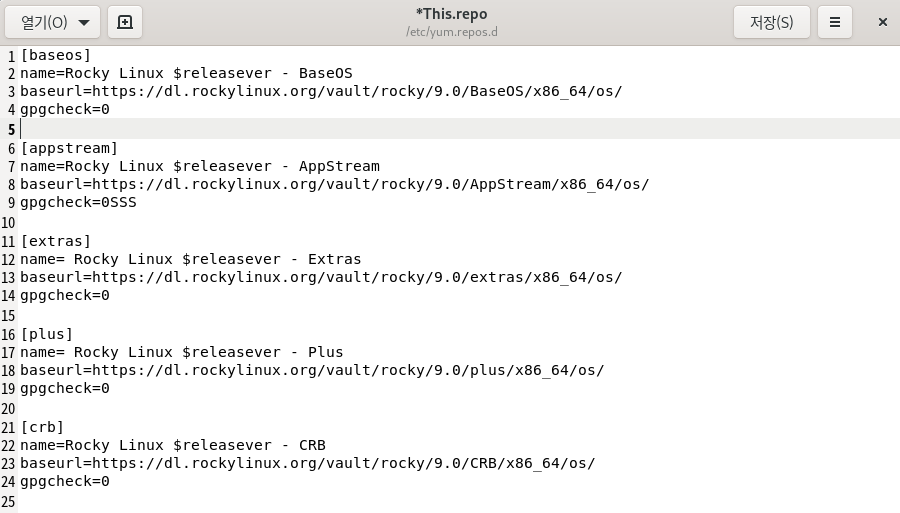
Task: Open the 열기(O) file menu button
Action: coord(52,22)
